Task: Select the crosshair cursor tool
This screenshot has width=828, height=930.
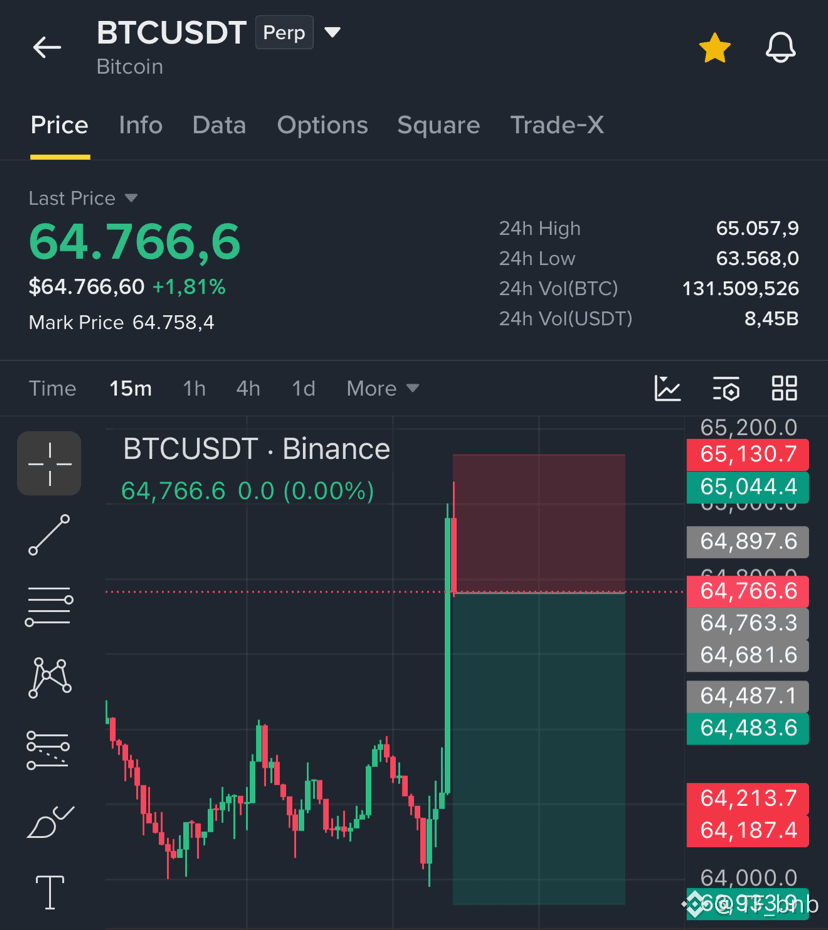Action: [49, 463]
